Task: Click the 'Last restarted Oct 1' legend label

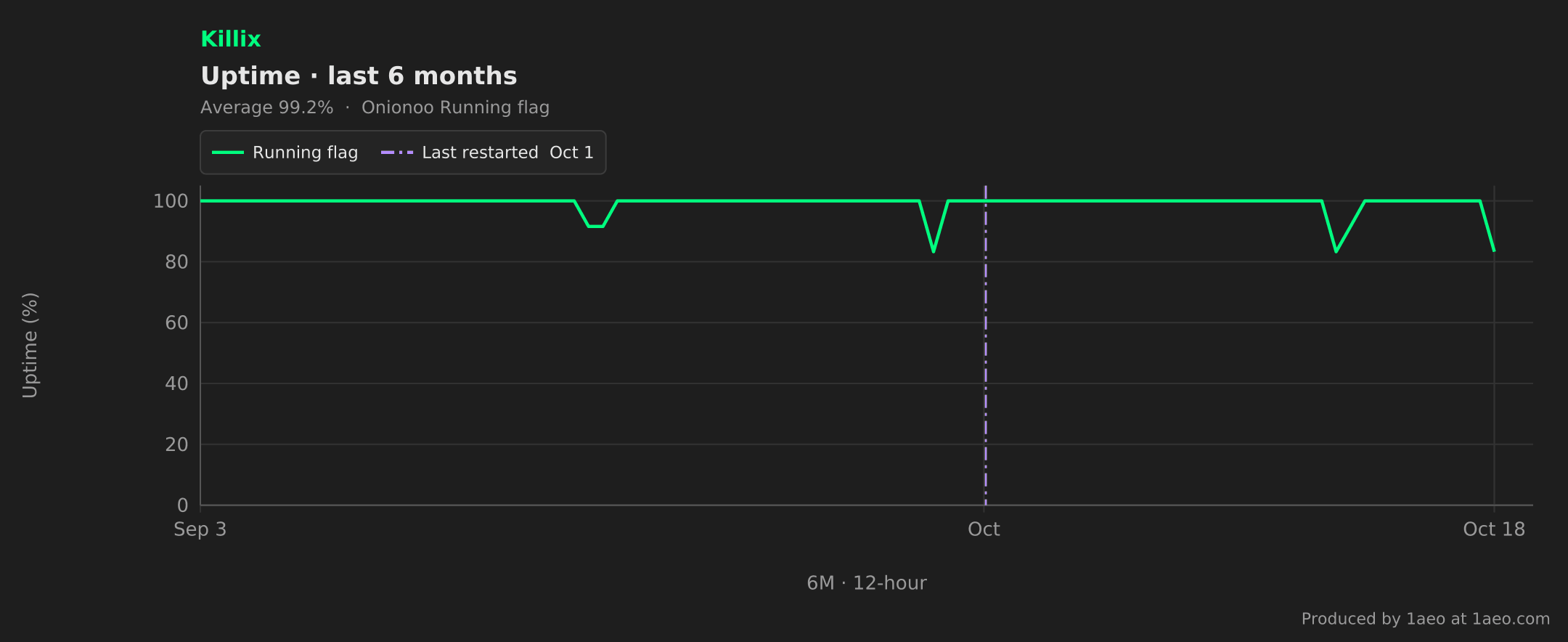Action: tap(507, 153)
